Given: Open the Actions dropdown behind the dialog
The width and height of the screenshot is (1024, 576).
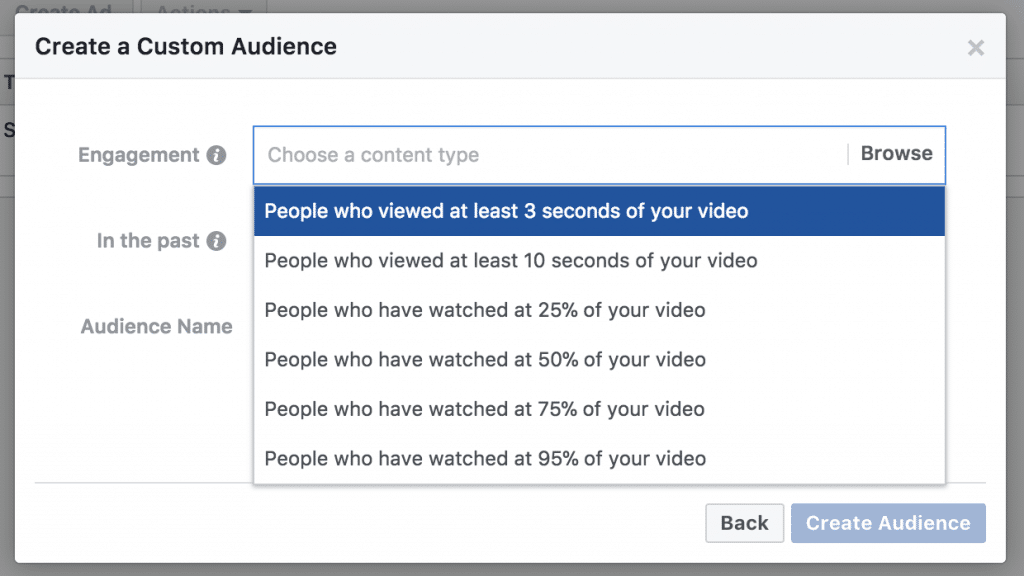Looking at the screenshot, I should [x=202, y=8].
